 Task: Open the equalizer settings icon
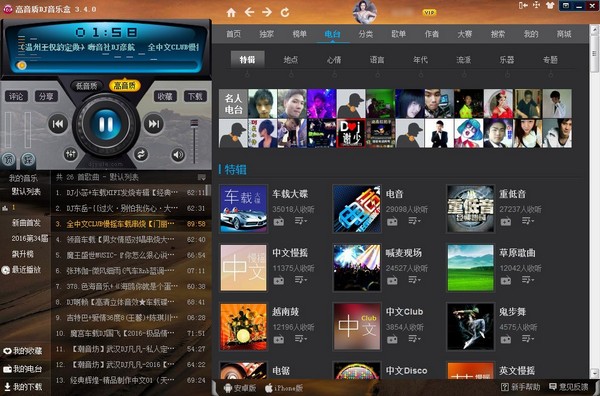click(x=70, y=154)
